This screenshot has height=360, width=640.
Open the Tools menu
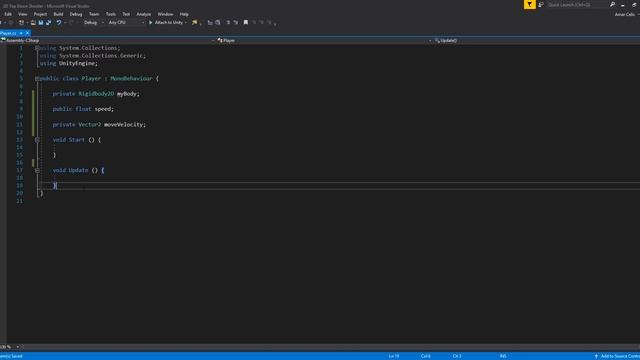click(111, 14)
